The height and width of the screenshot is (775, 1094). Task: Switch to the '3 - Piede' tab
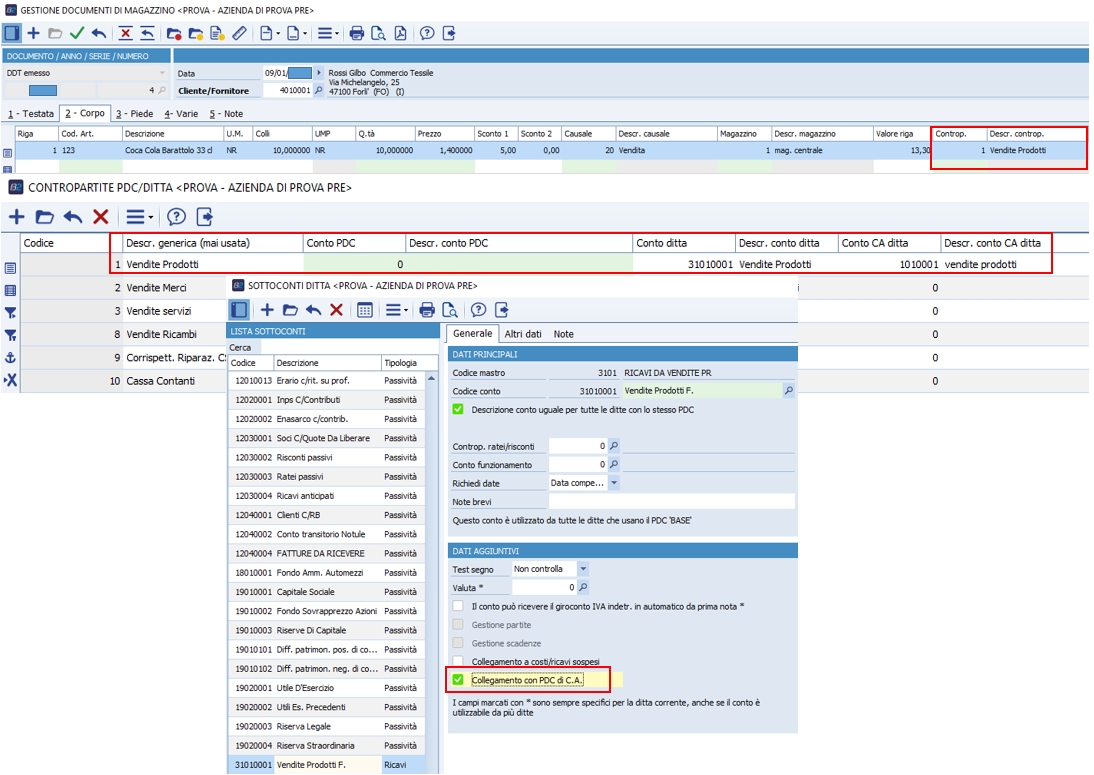[x=134, y=114]
